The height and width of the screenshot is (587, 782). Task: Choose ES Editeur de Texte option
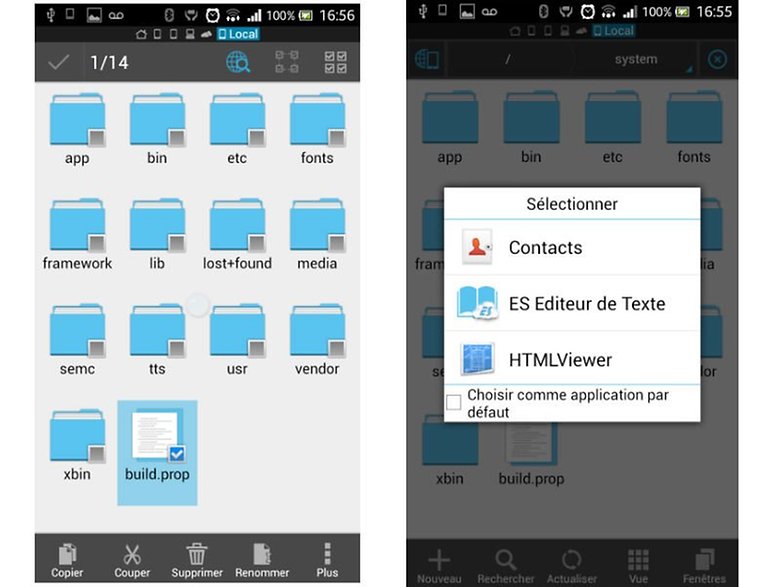pos(572,303)
